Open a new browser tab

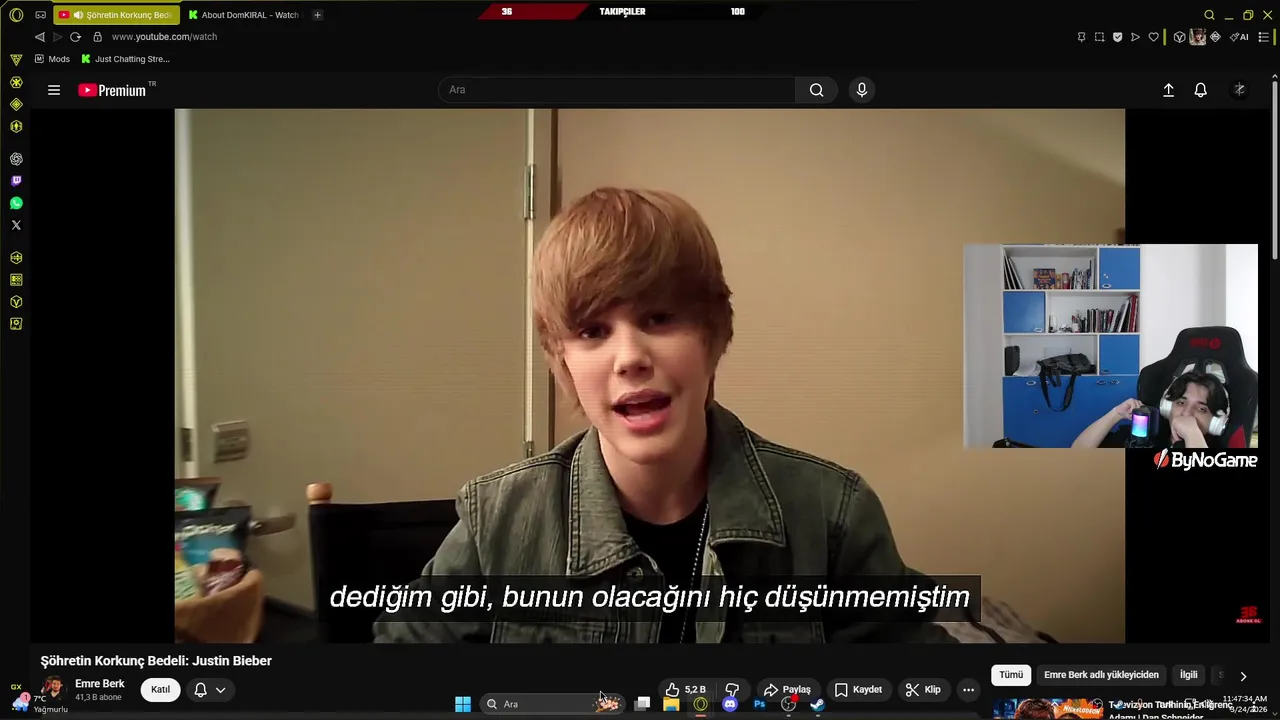point(317,15)
